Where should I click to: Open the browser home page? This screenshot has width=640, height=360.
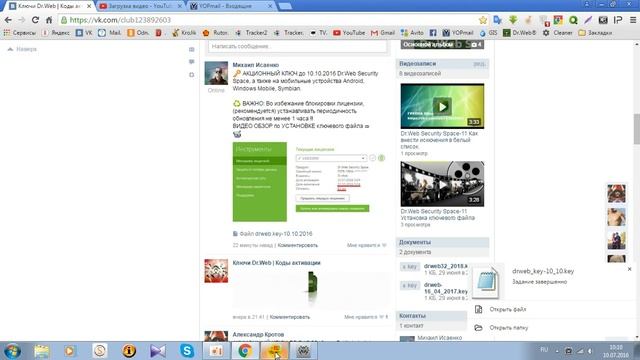49,20
